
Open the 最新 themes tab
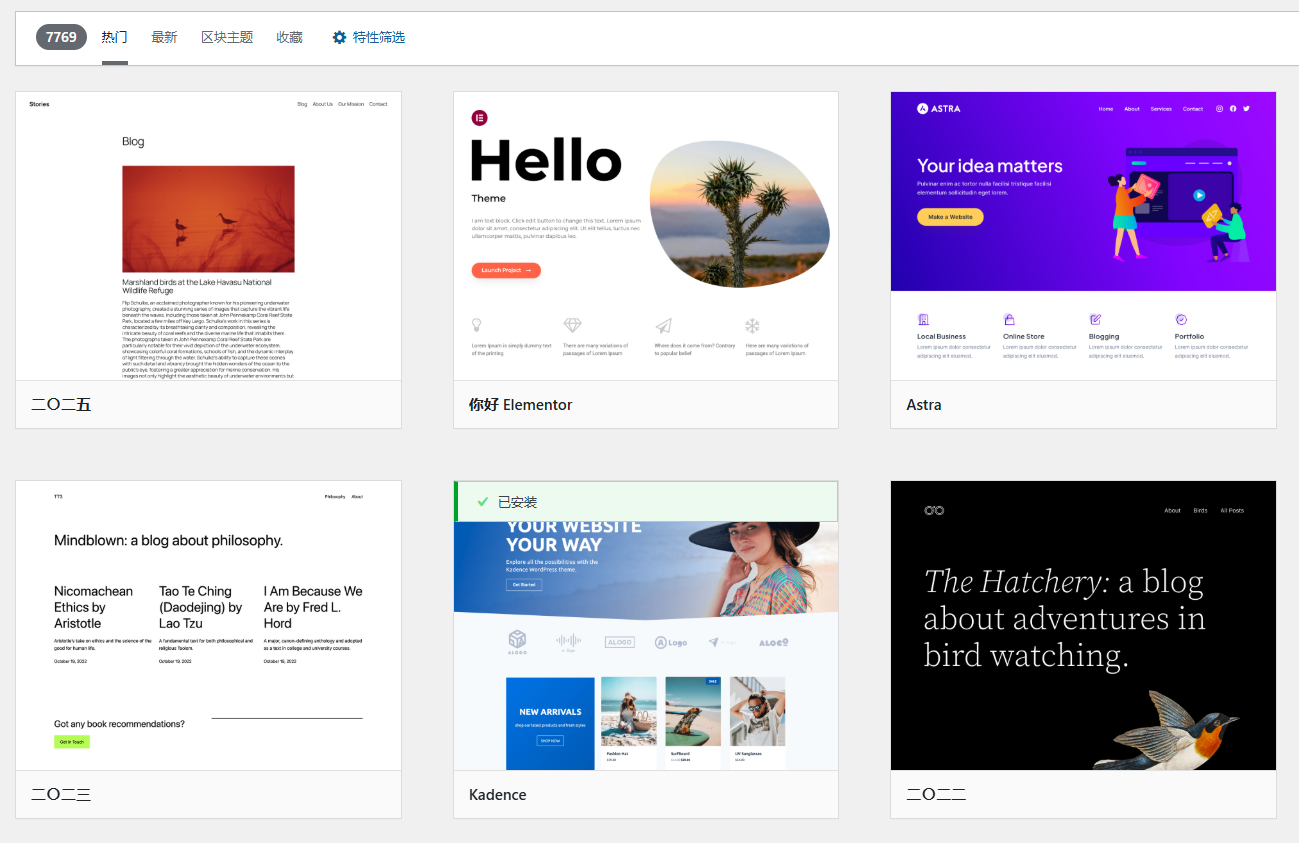(x=164, y=37)
